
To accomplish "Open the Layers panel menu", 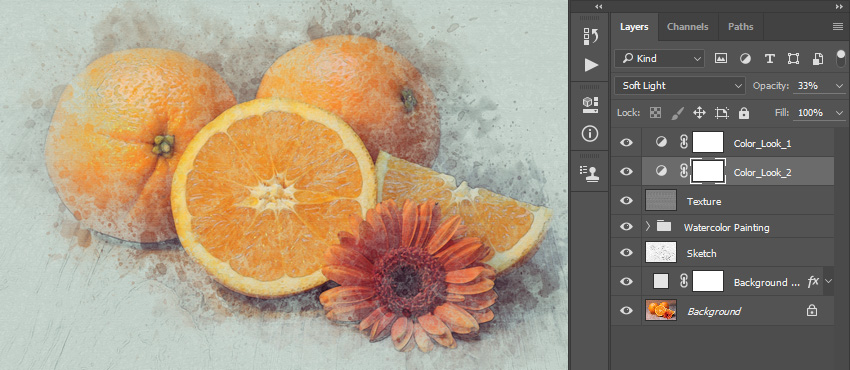I will click(x=838, y=27).
